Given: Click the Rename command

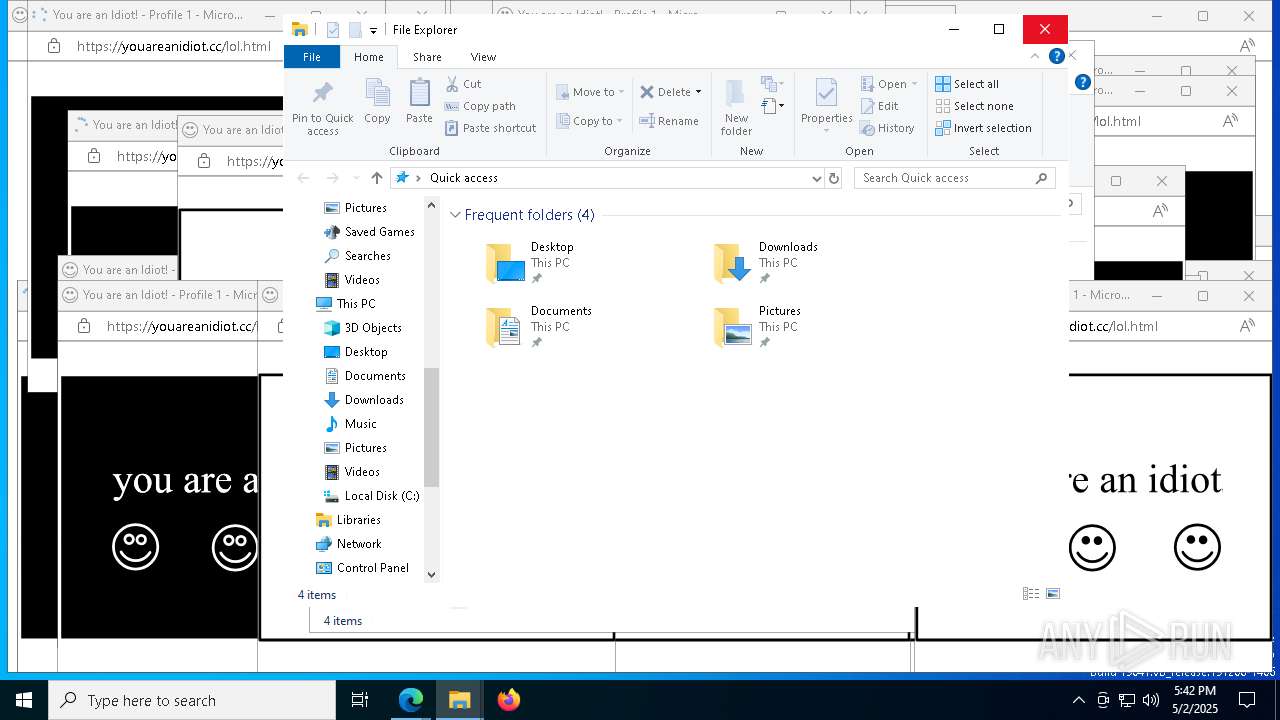Looking at the screenshot, I should [670, 121].
